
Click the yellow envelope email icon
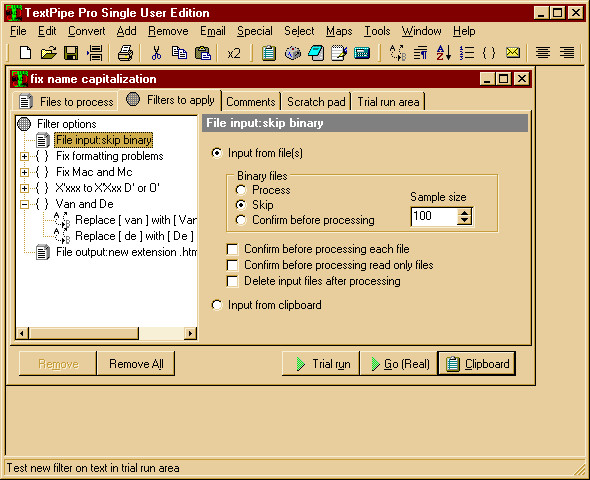[x=513, y=52]
